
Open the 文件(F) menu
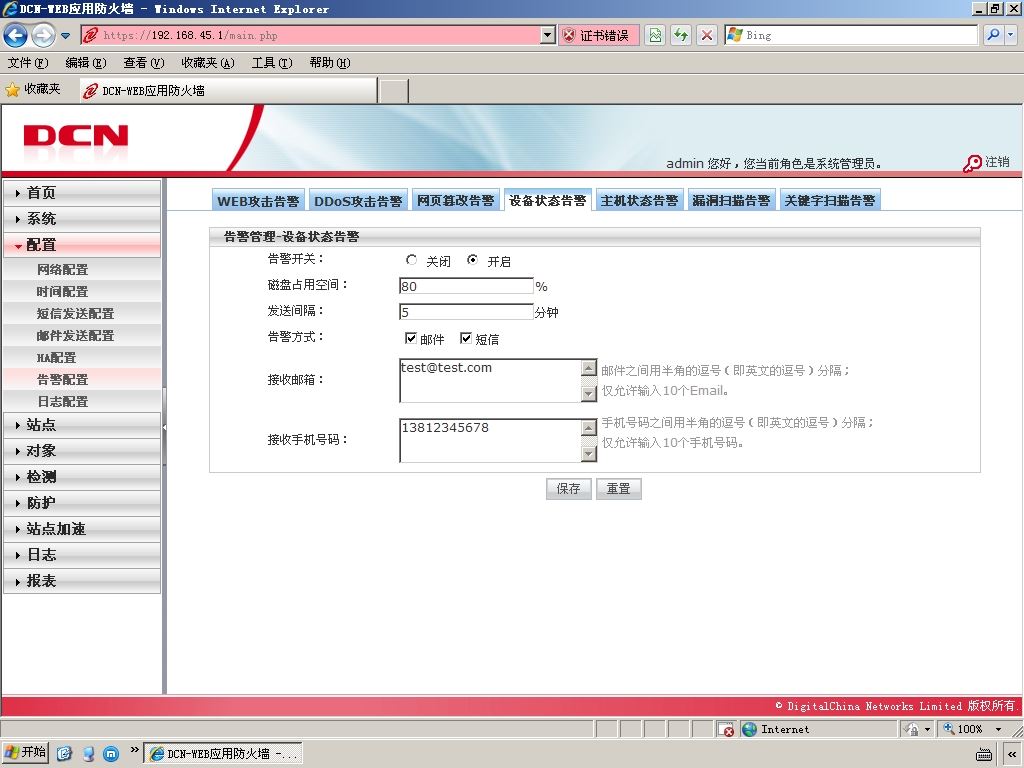click(28, 63)
